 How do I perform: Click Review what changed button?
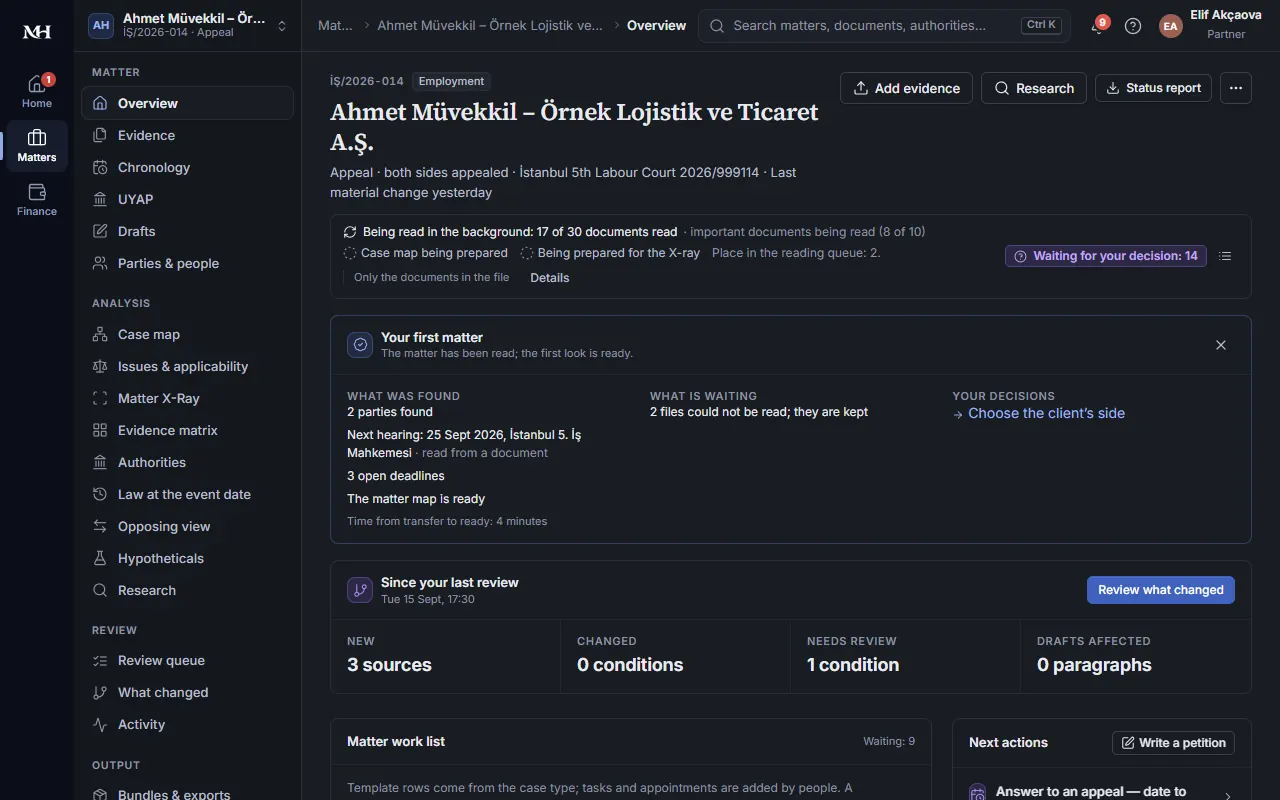pyautogui.click(x=1161, y=590)
